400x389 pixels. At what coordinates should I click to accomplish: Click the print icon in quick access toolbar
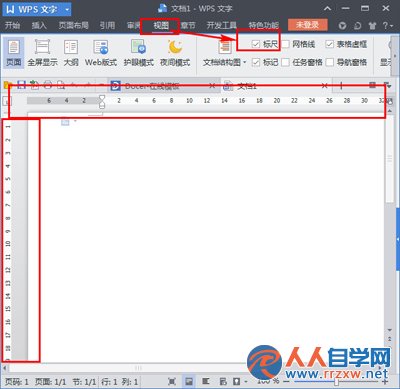pyautogui.click(x=48, y=85)
